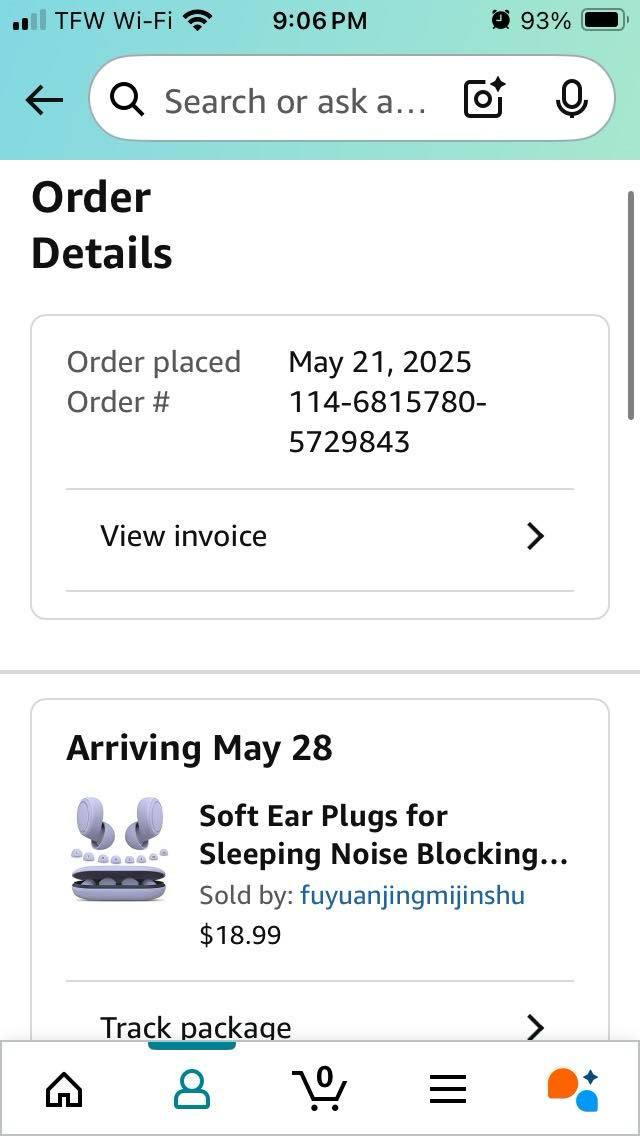Image resolution: width=640 pixels, height=1136 pixels.
Task: Open the account profile tab
Action: (191, 1089)
